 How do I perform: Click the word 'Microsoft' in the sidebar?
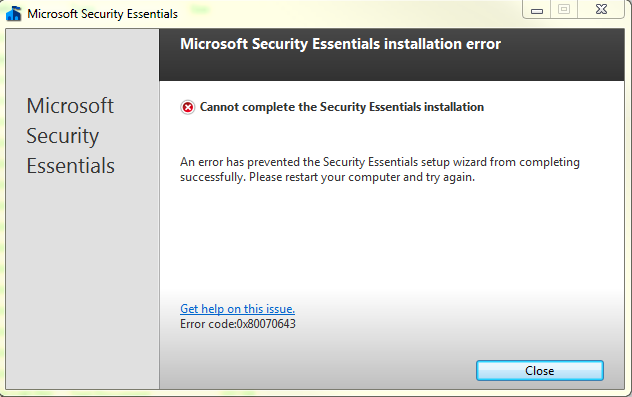(x=70, y=106)
